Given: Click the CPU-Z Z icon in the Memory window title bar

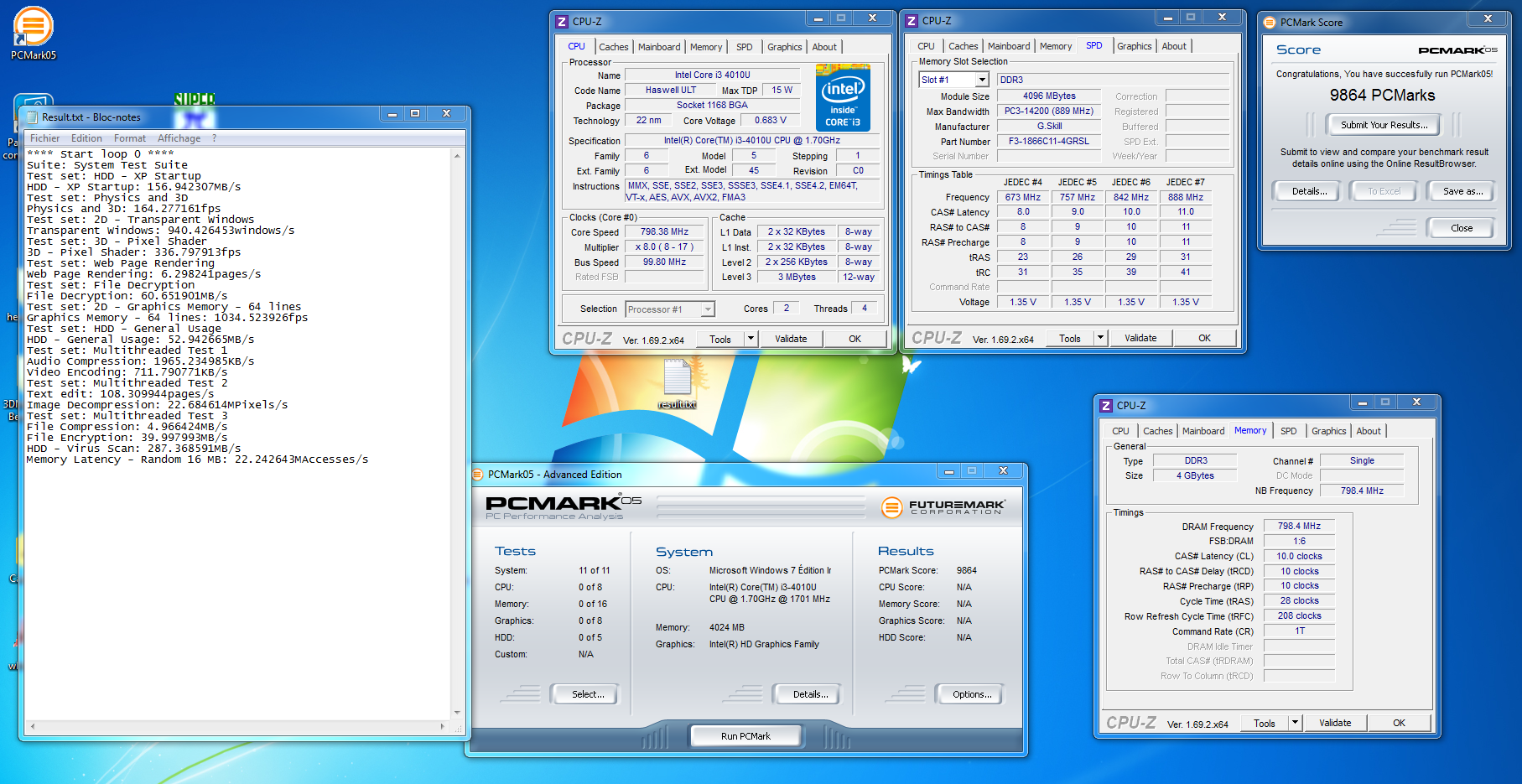Looking at the screenshot, I should [x=1106, y=405].
